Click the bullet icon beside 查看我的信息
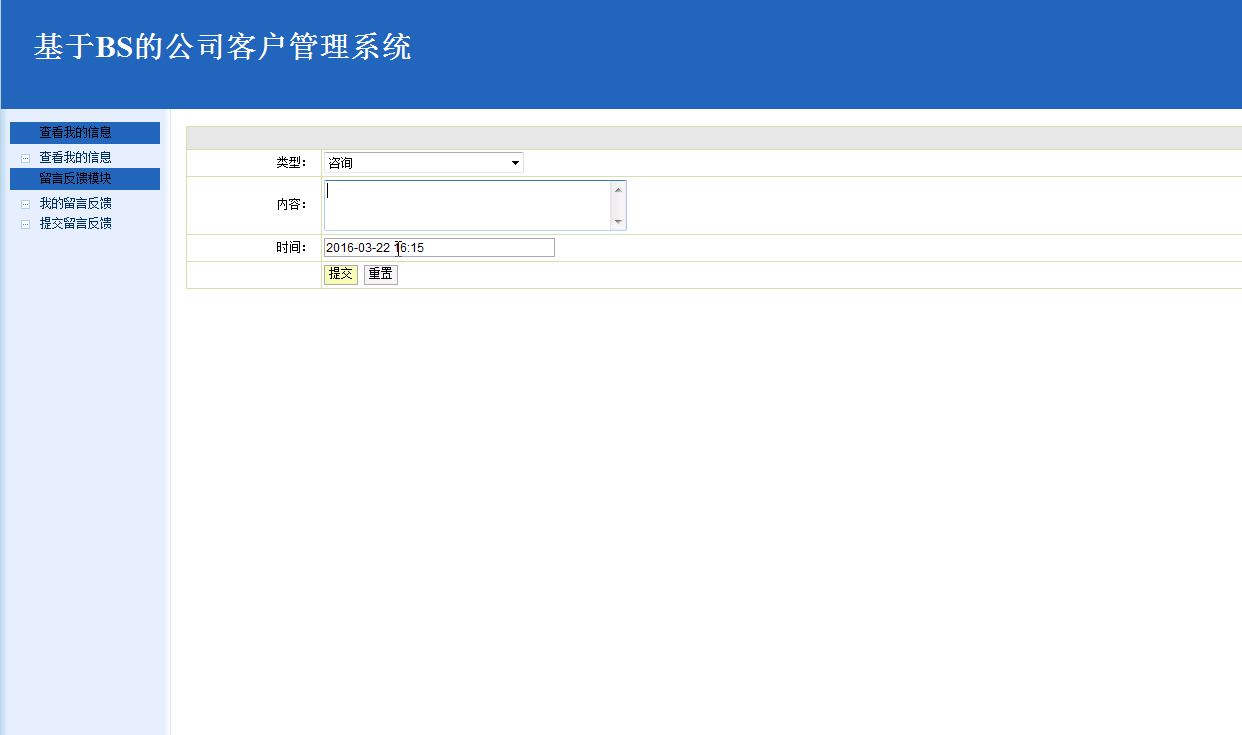1242x735 pixels. (x=26, y=158)
